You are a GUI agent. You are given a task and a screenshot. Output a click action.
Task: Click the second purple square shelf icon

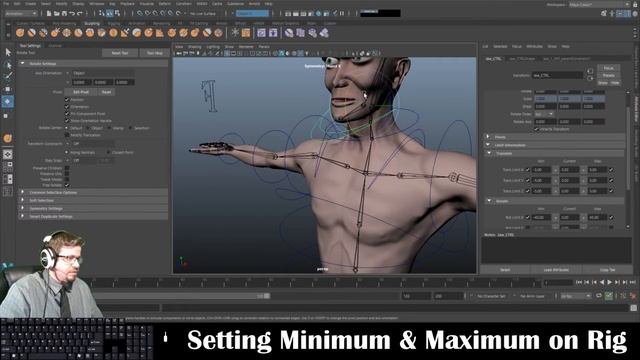click(273, 33)
